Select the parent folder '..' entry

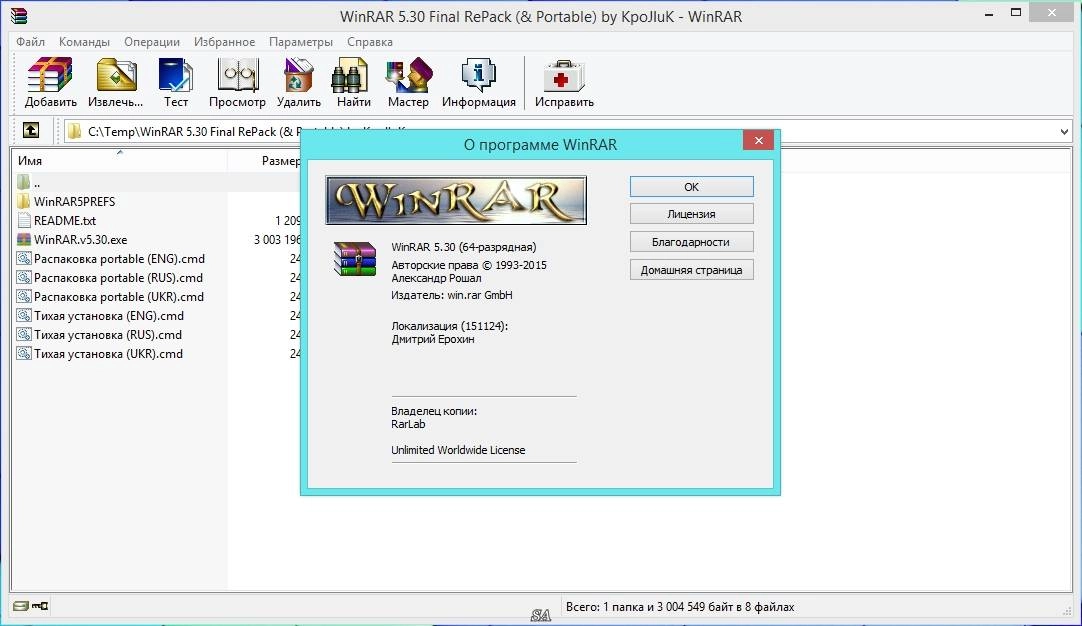[x=29, y=182]
